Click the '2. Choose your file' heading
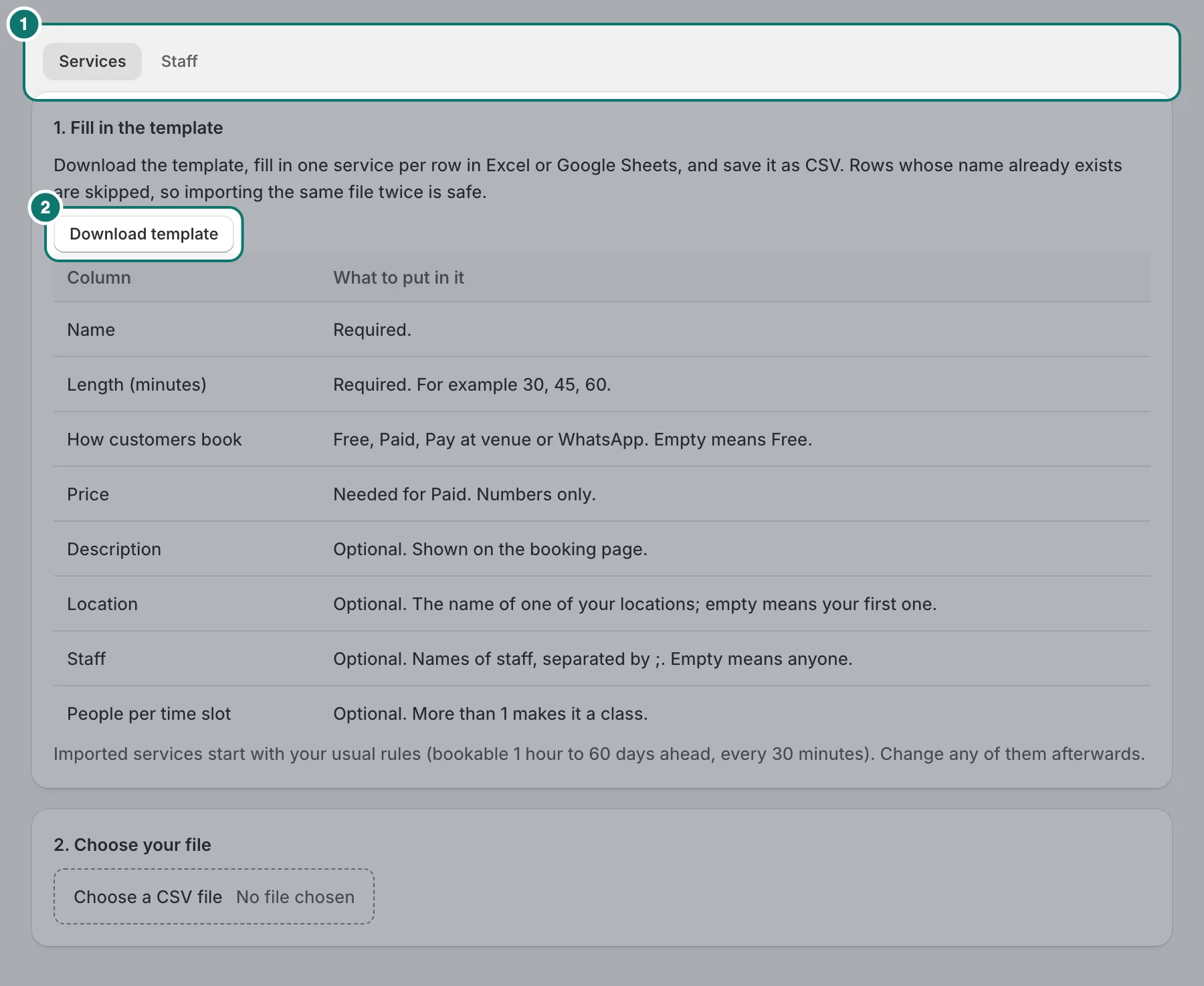The width and height of the screenshot is (1204, 986). coord(132,845)
